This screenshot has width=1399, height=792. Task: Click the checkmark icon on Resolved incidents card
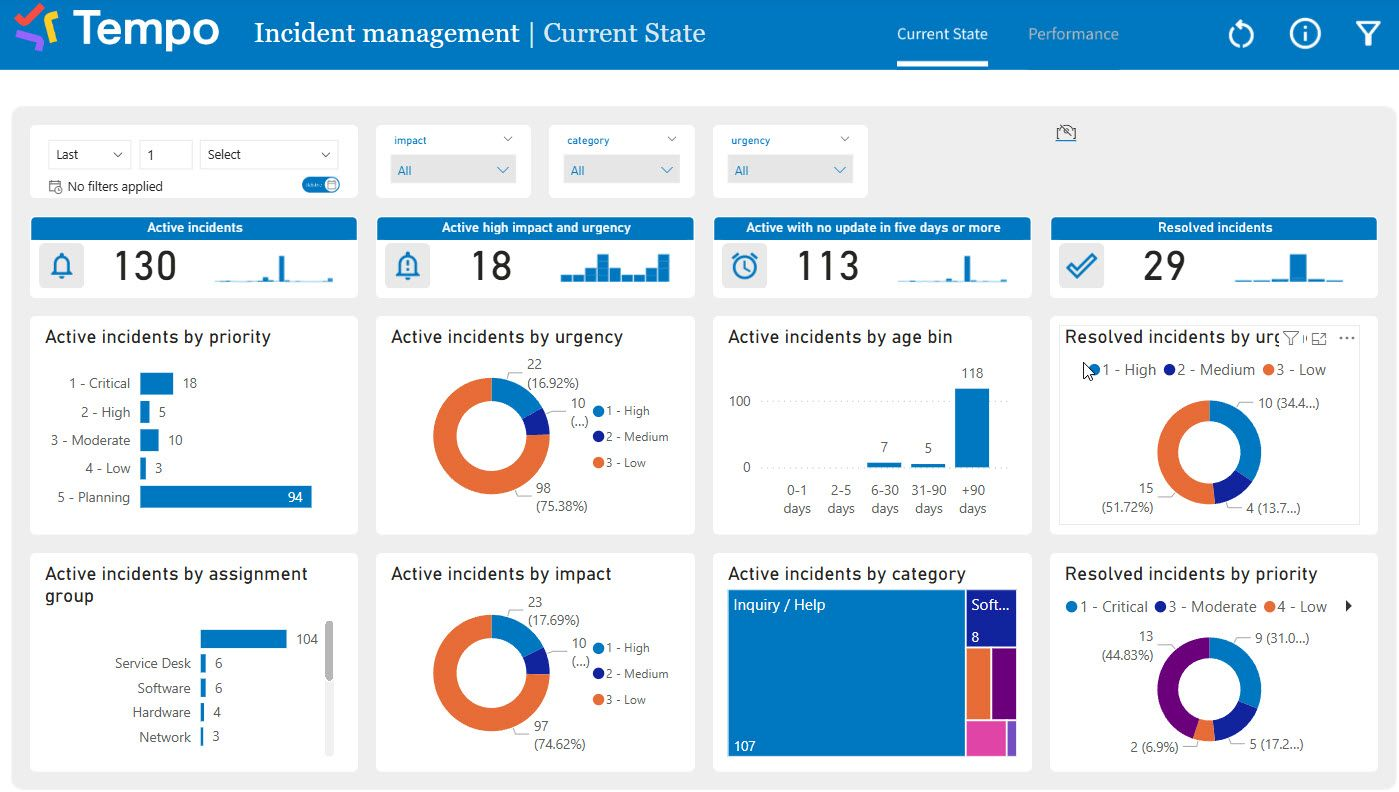1081,266
